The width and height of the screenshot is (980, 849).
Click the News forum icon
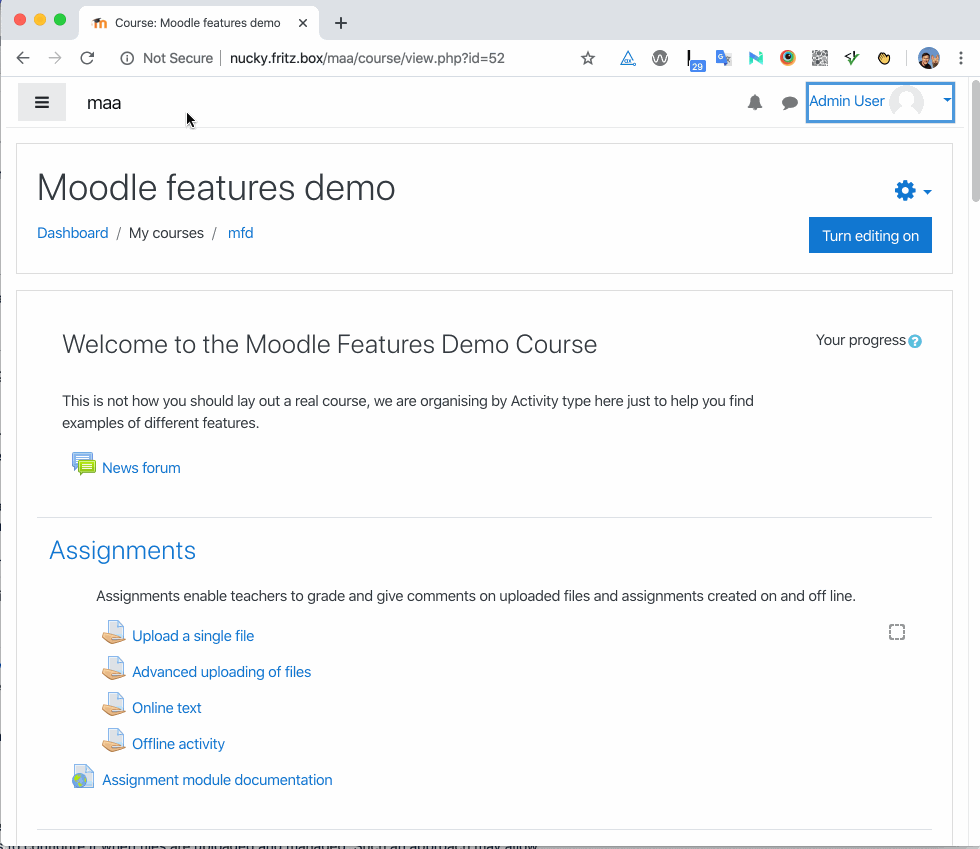pos(84,464)
